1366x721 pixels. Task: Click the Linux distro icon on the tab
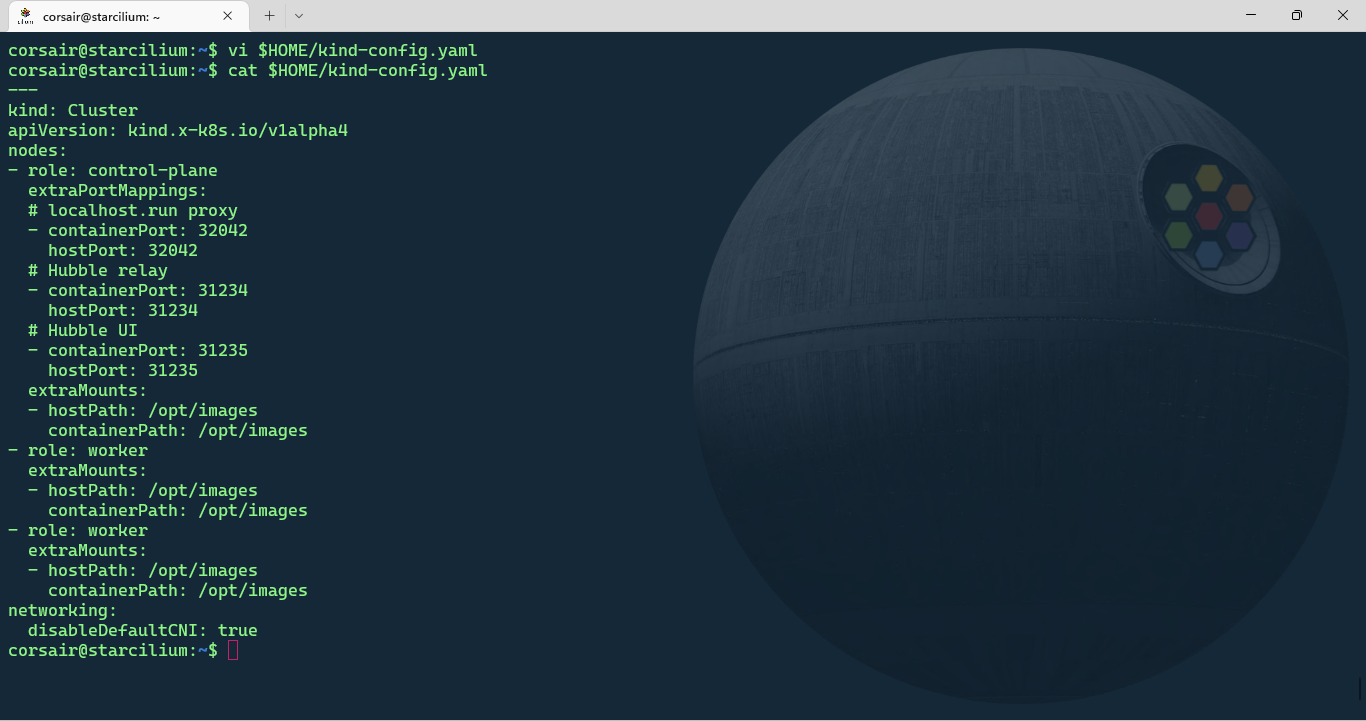point(23,15)
